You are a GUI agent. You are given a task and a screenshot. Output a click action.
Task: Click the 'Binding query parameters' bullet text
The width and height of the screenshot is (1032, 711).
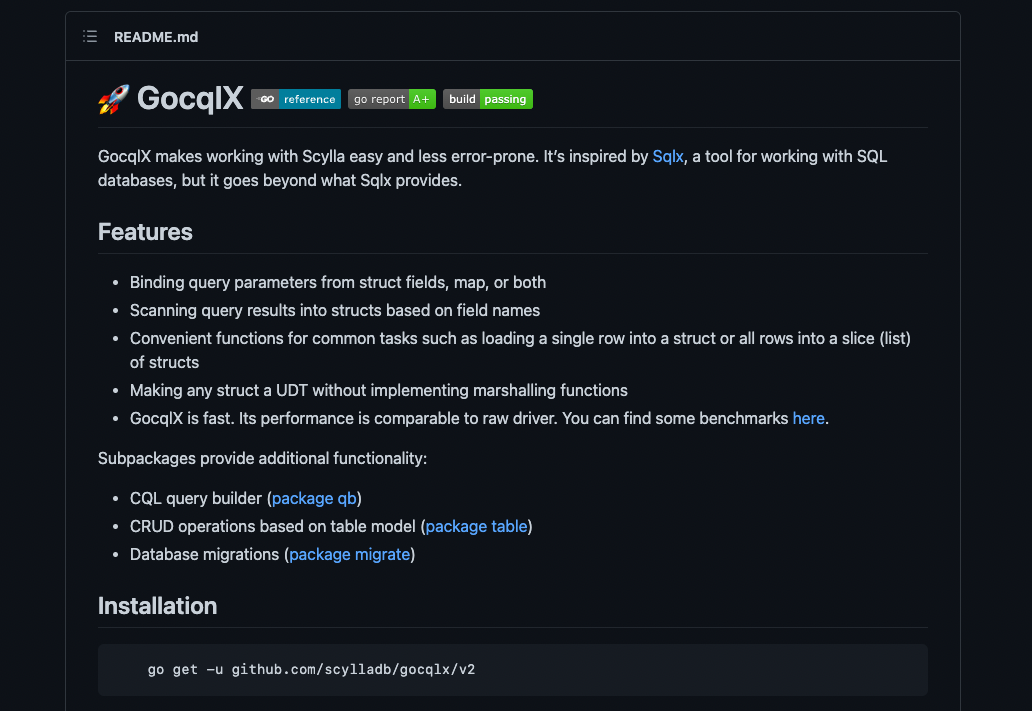click(x=338, y=282)
